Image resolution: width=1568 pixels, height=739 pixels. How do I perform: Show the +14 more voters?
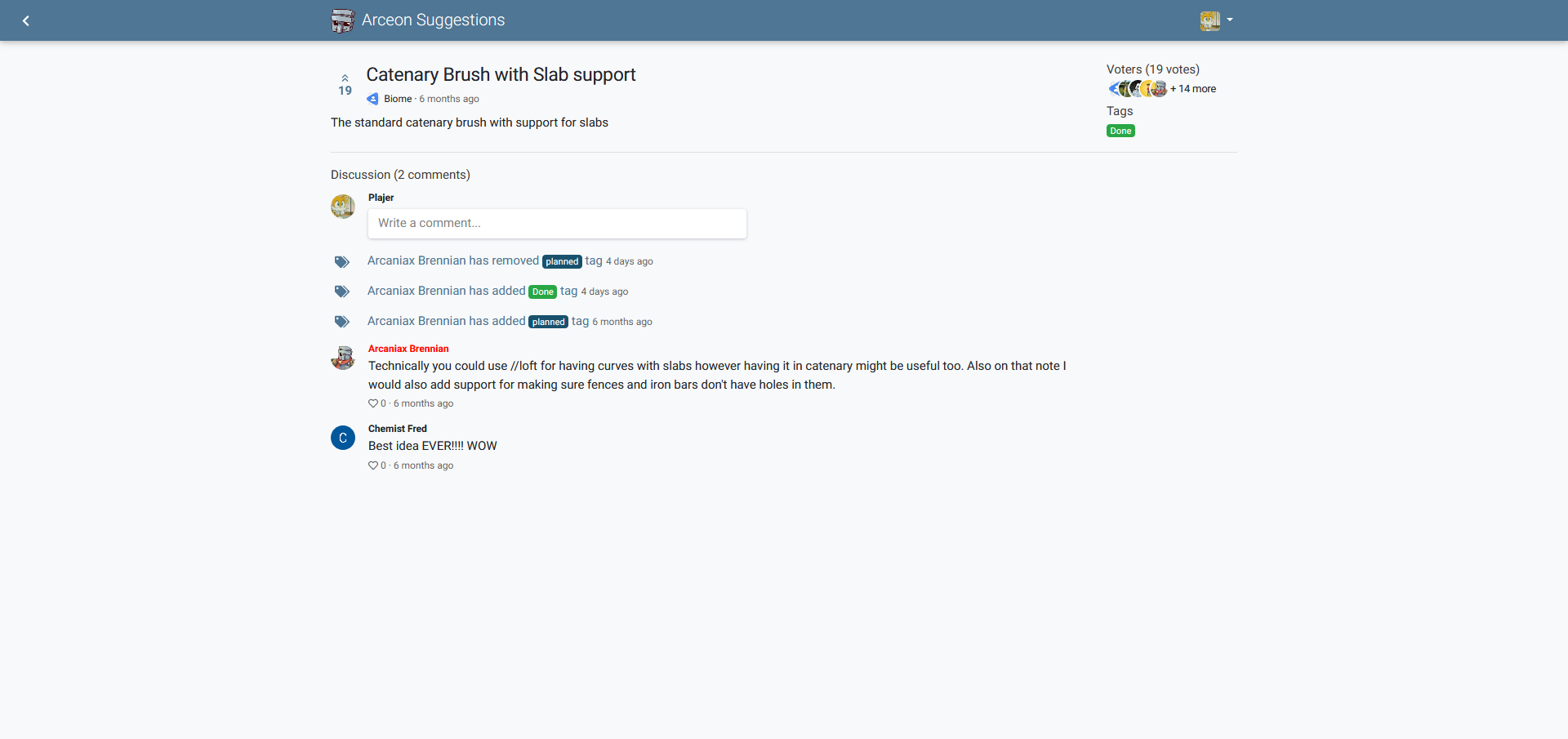[1193, 89]
